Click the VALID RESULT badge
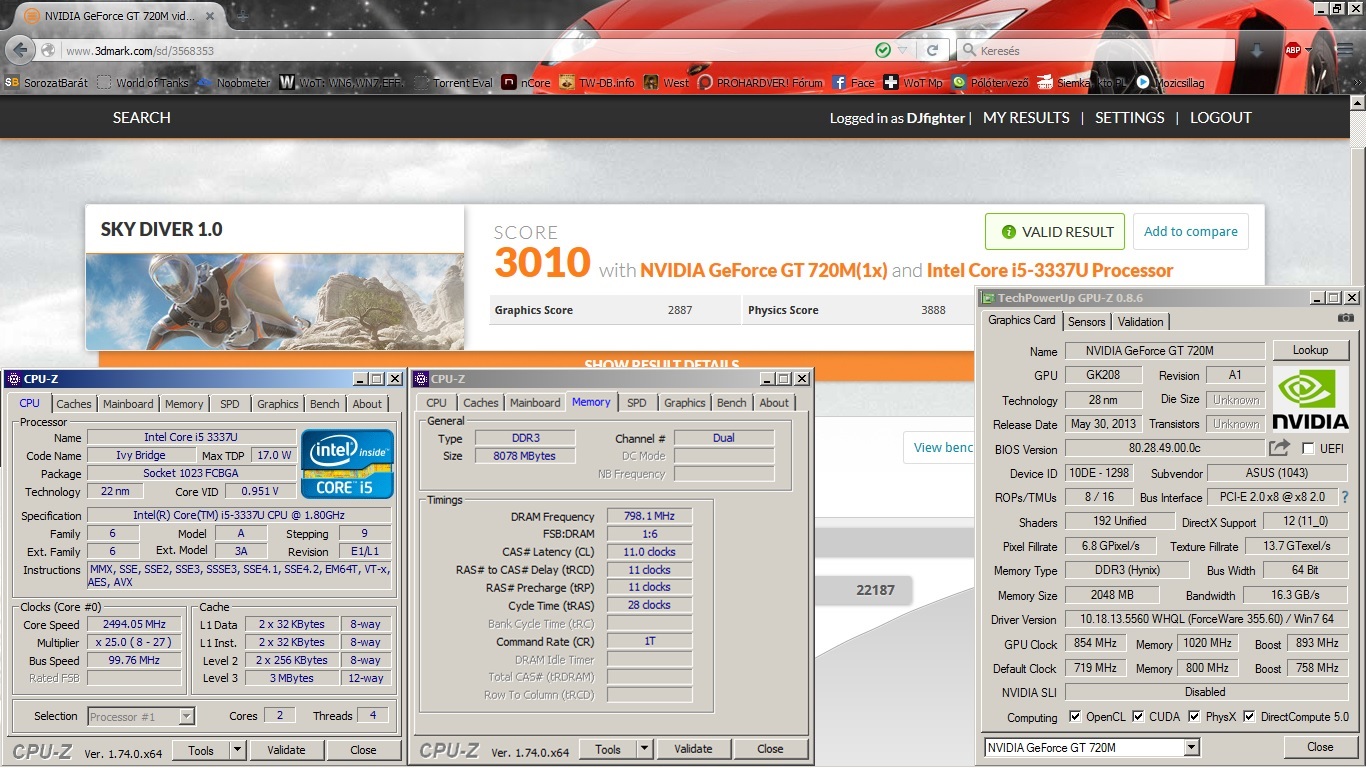The height and width of the screenshot is (768, 1366). click(x=1055, y=232)
